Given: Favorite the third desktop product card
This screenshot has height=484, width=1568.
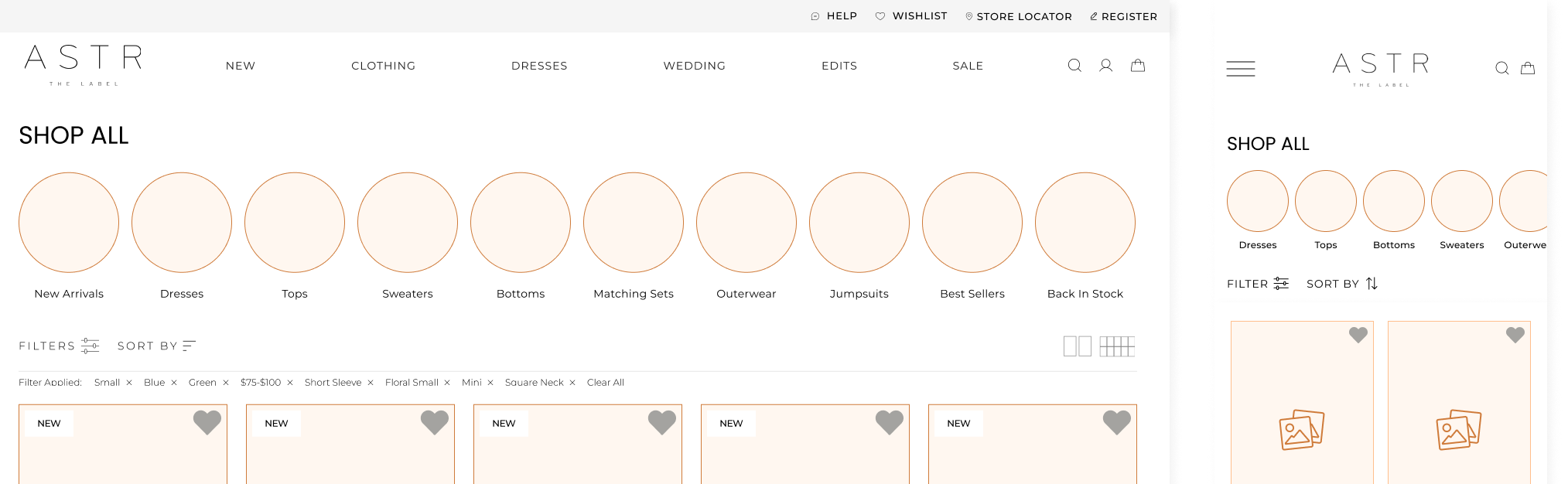Looking at the screenshot, I should click(x=662, y=422).
